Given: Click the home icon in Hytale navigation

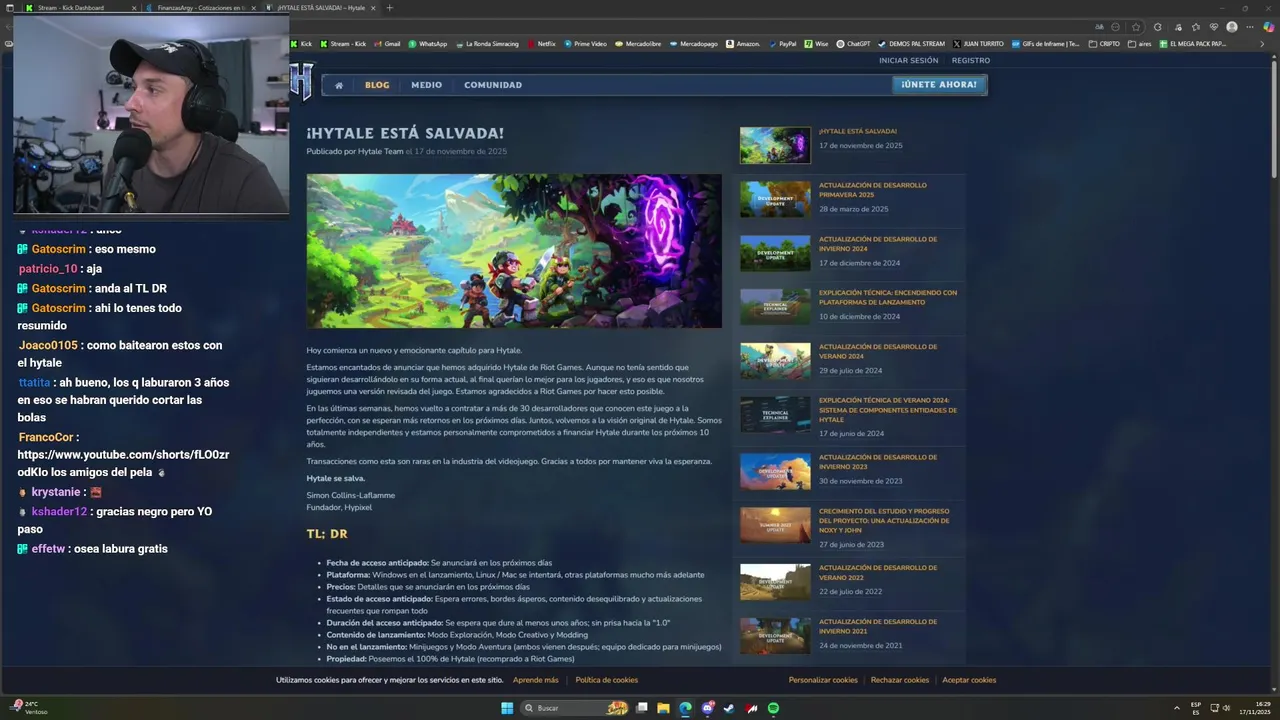Looking at the screenshot, I should [338, 85].
